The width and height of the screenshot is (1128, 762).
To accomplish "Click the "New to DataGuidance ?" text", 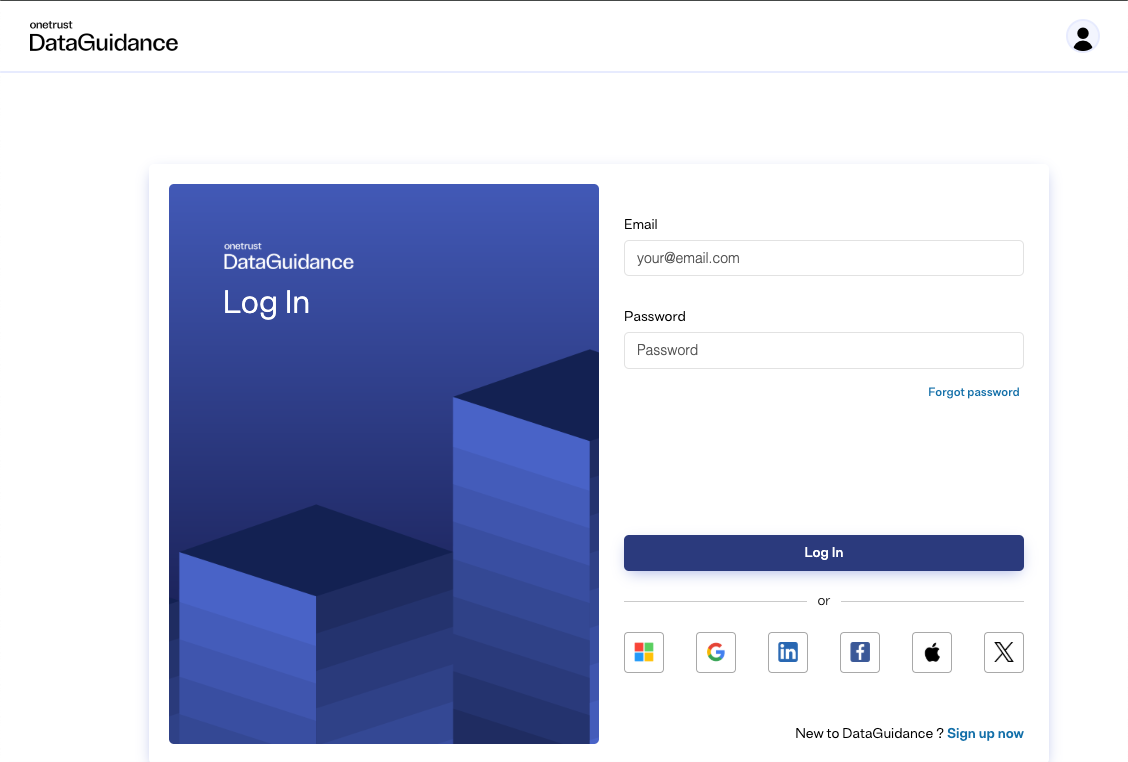I will pos(868,733).
